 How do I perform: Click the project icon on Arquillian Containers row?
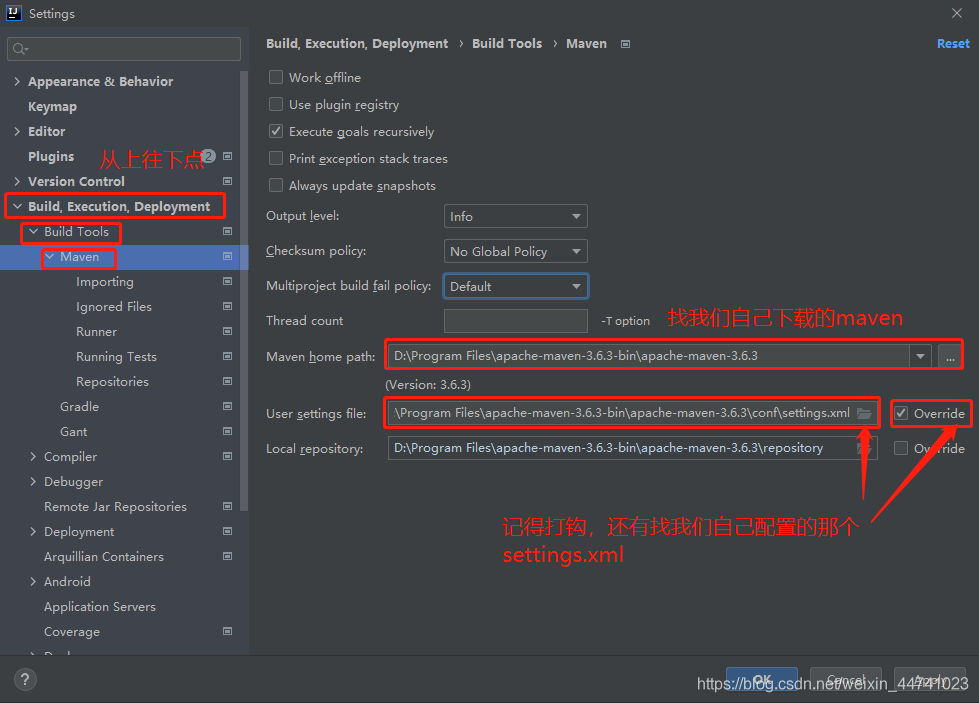tap(227, 556)
